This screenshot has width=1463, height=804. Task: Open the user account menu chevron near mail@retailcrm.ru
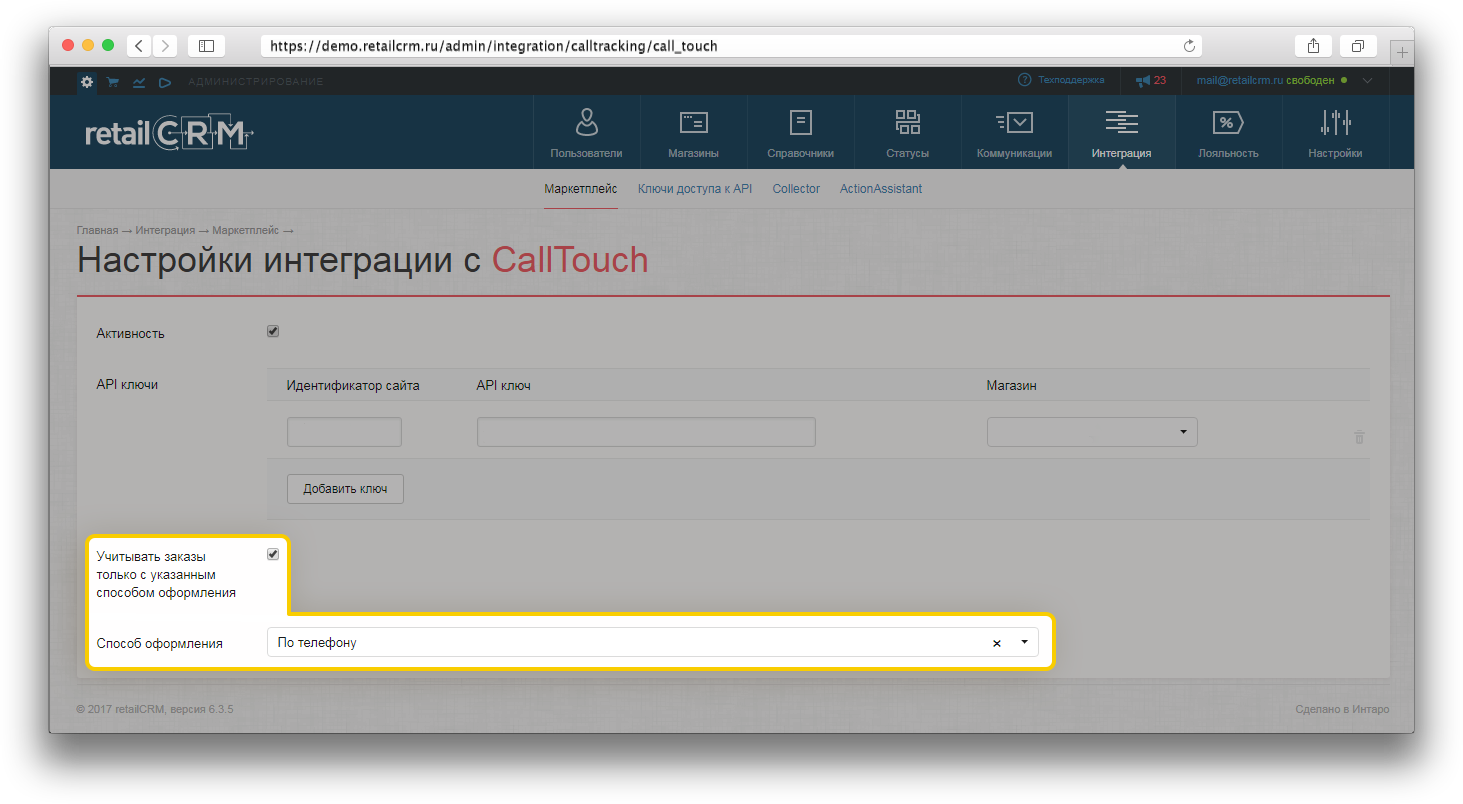[1368, 81]
